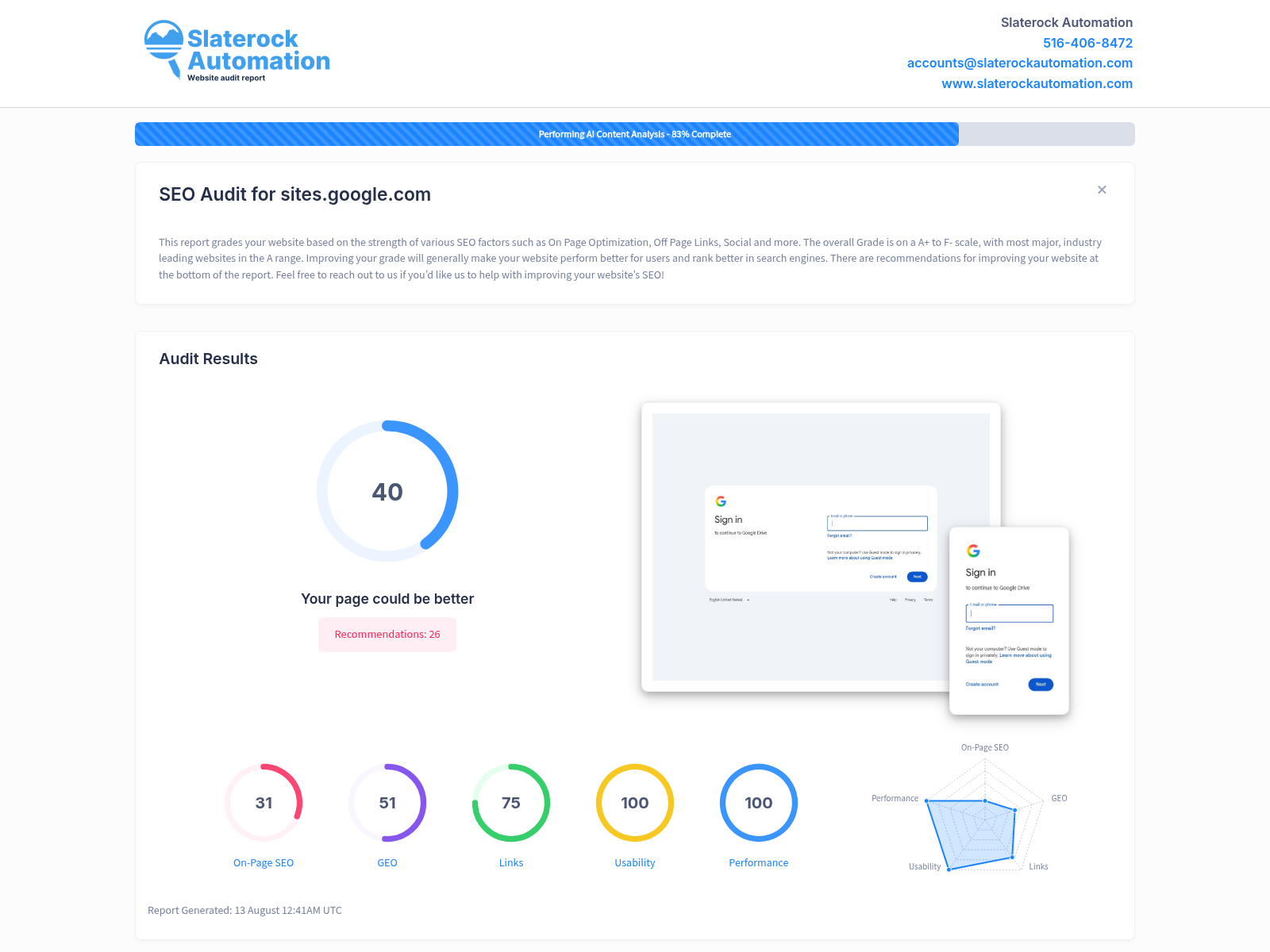Image resolution: width=1270 pixels, height=952 pixels.
Task: Click the Slaterock Automation magnifier logo icon
Action: click(164, 49)
